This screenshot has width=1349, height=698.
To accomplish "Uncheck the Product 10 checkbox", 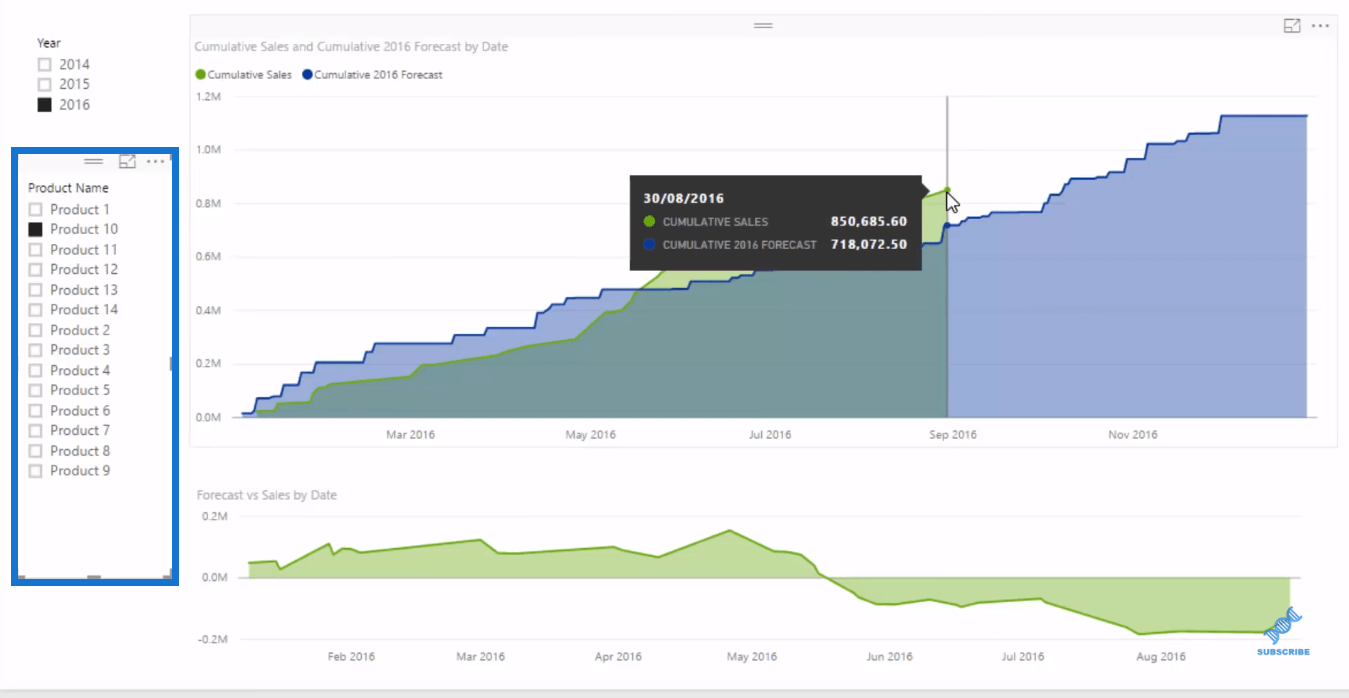I will [x=35, y=229].
